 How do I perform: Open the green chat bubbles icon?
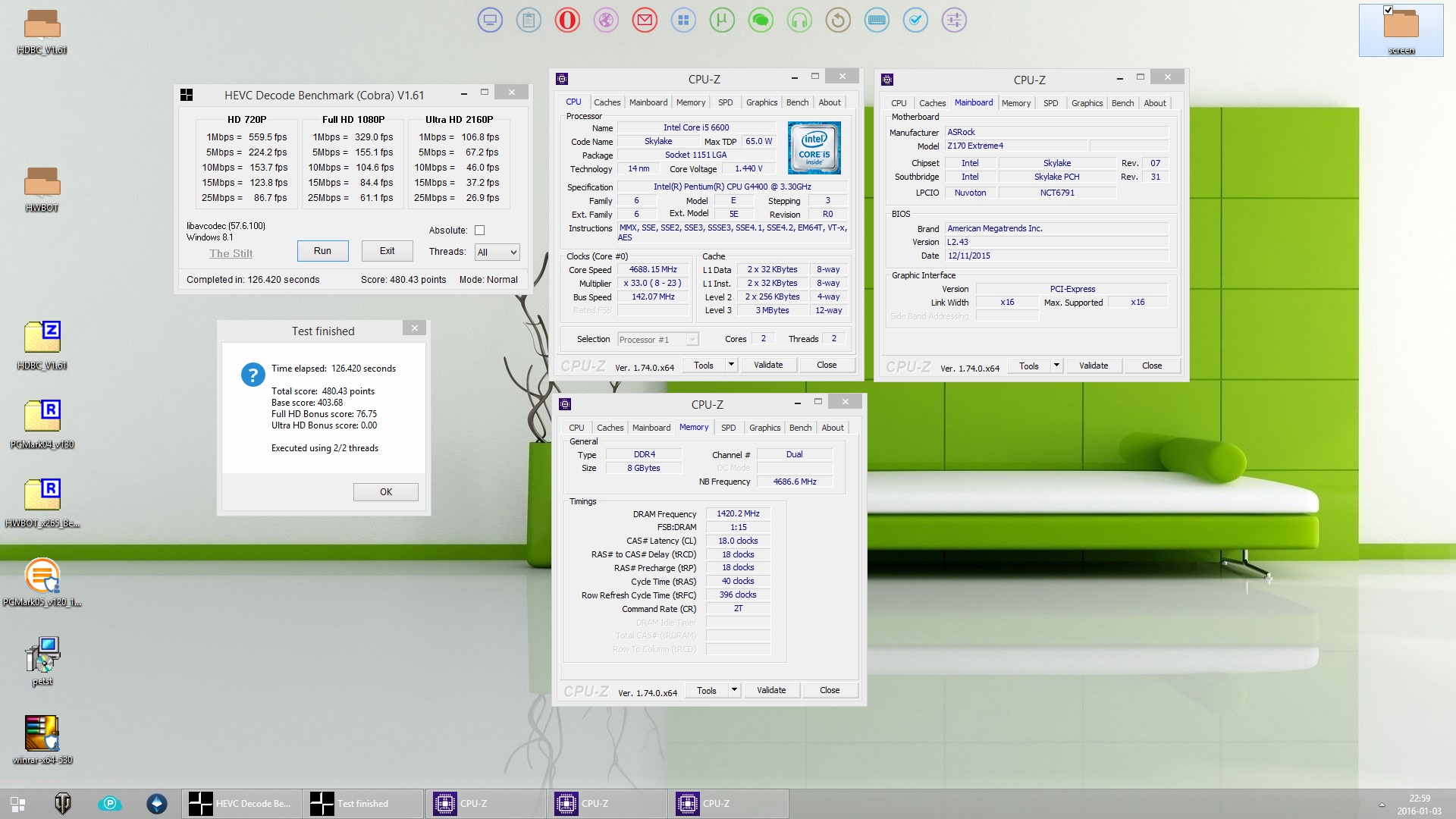761,20
